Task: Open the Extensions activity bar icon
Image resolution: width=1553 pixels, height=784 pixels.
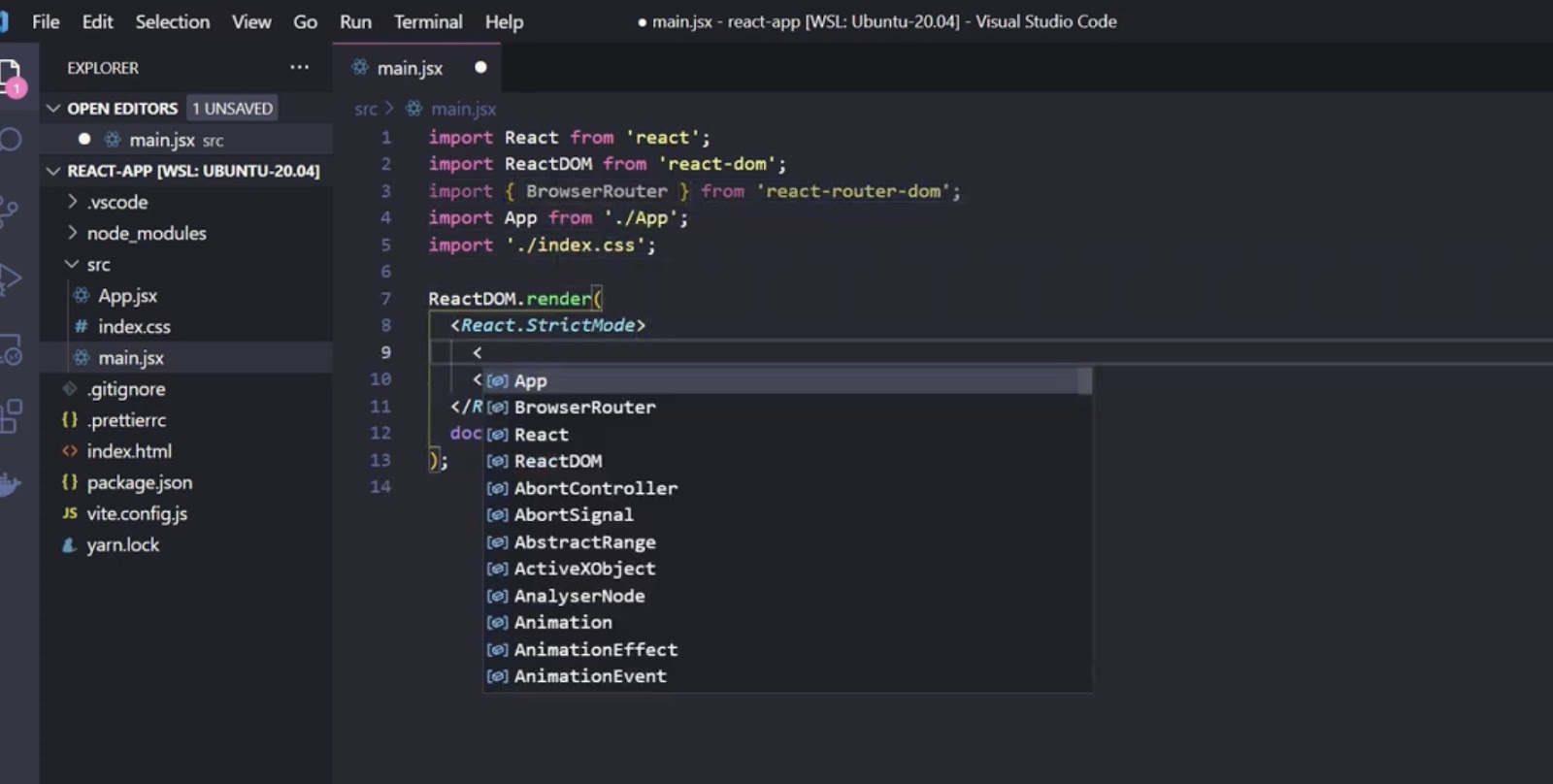Action: click(x=10, y=415)
